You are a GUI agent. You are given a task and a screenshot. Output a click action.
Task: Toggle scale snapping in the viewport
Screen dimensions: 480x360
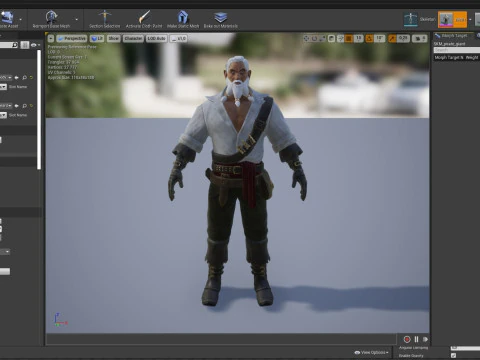tap(392, 39)
